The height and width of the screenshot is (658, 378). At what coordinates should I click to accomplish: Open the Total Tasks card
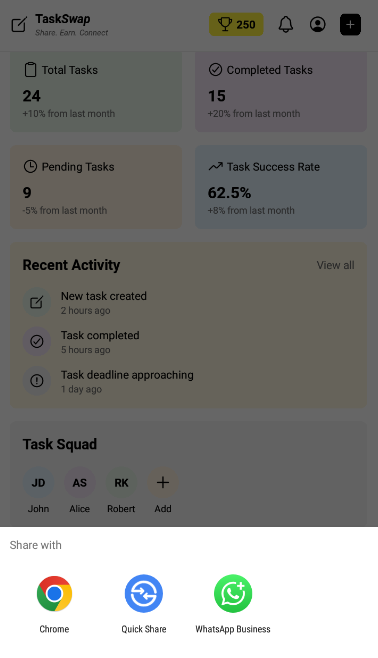point(96,91)
